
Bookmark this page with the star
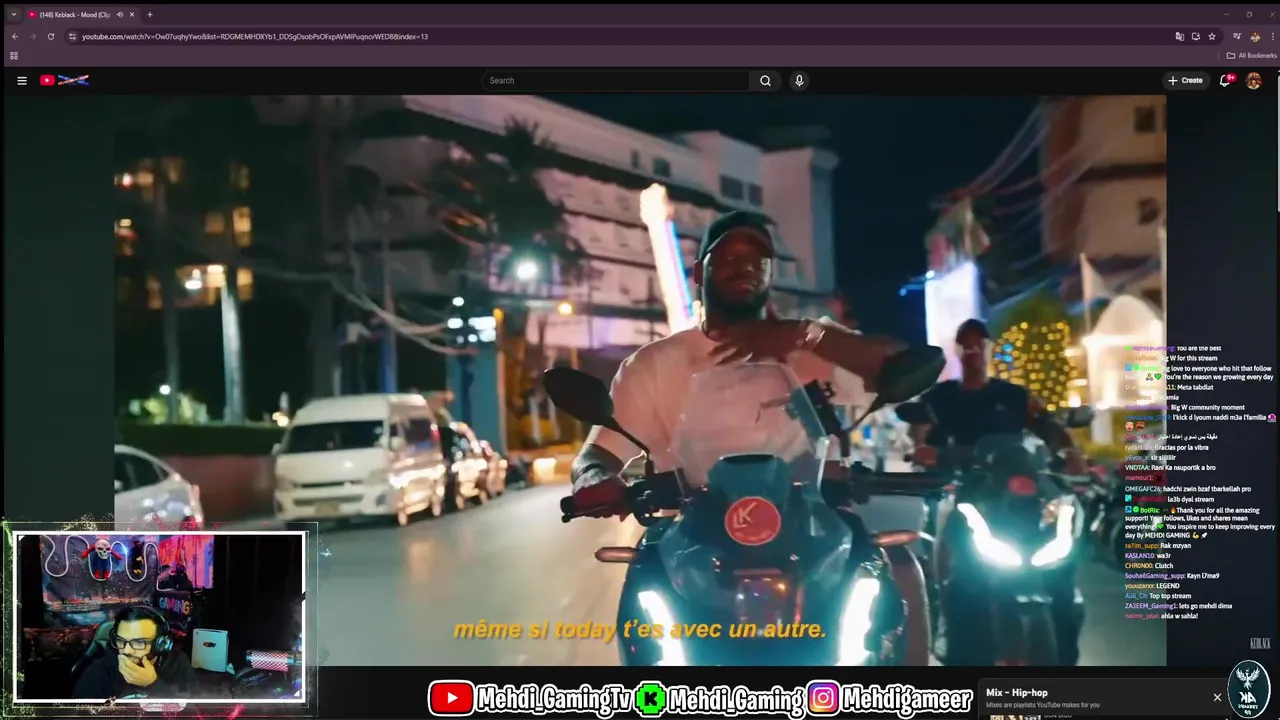(1211, 36)
